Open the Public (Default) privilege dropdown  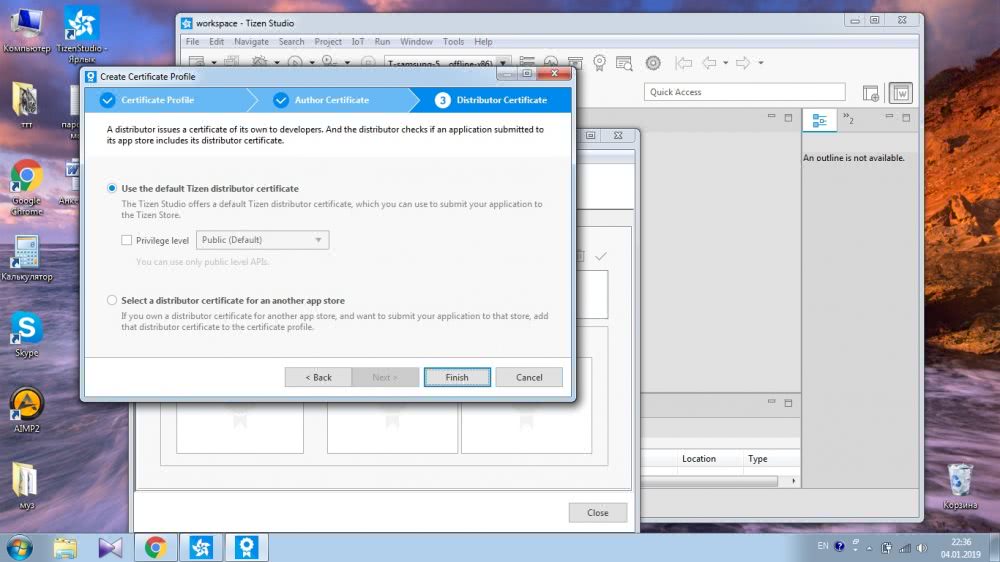pos(264,240)
